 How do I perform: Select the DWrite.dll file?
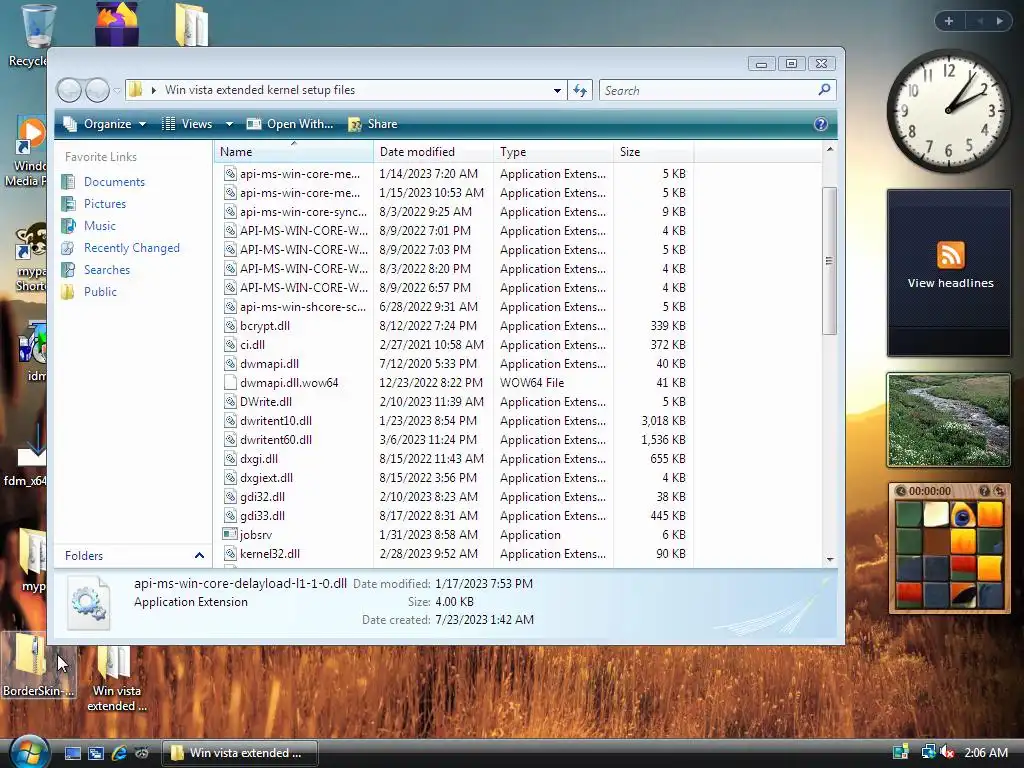pos(266,402)
